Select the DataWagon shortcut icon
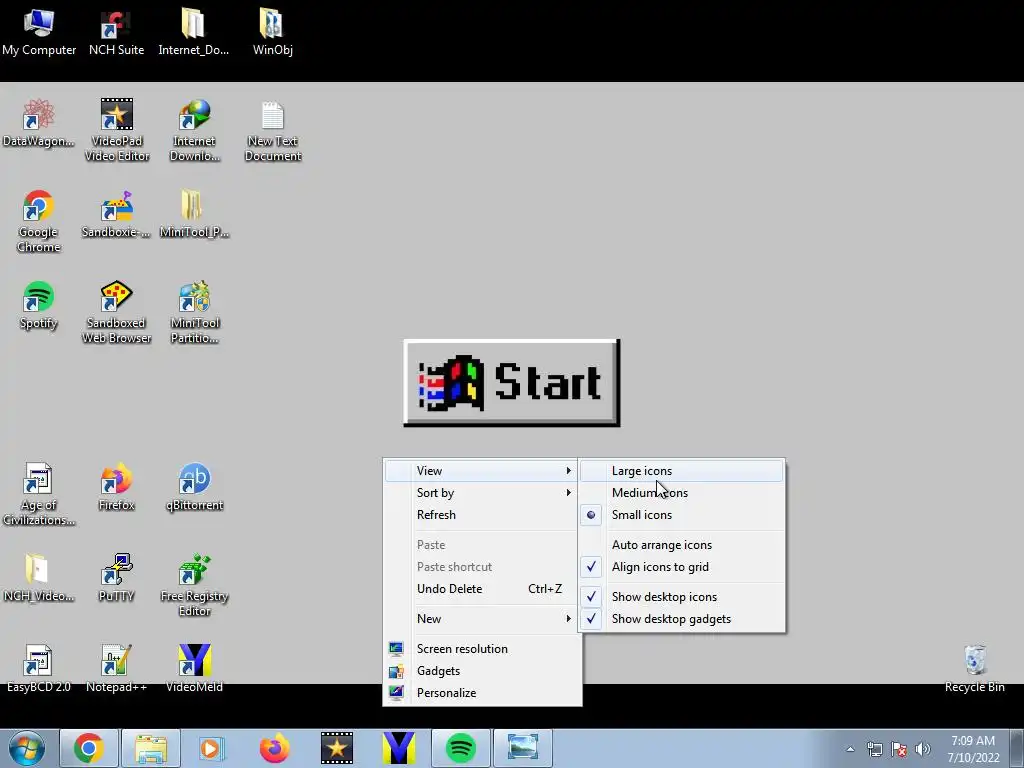Viewport: 1024px width, 768px height. point(39,123)
